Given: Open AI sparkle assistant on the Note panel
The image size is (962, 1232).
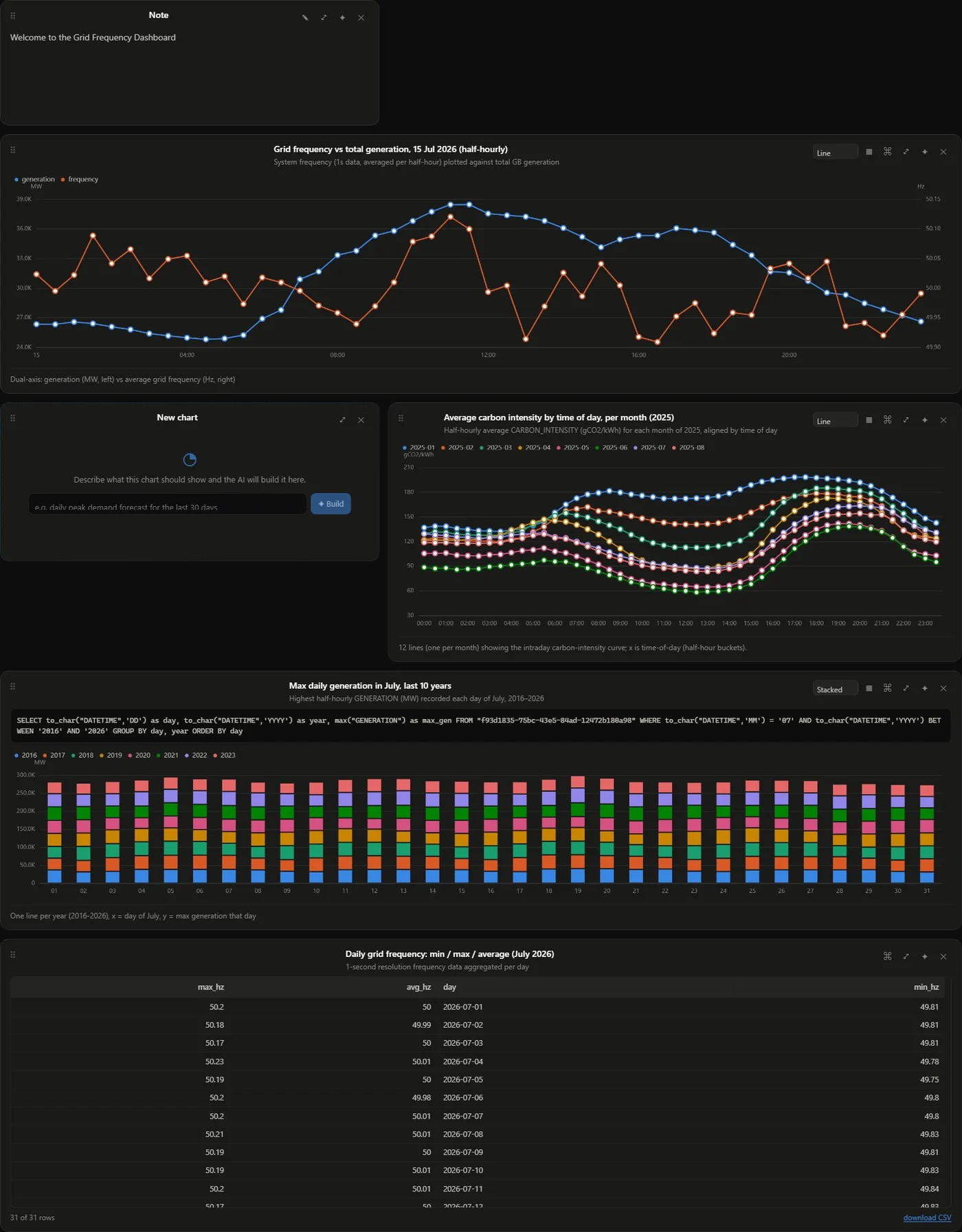Looking at the screenshot, I should coord(342,18).
